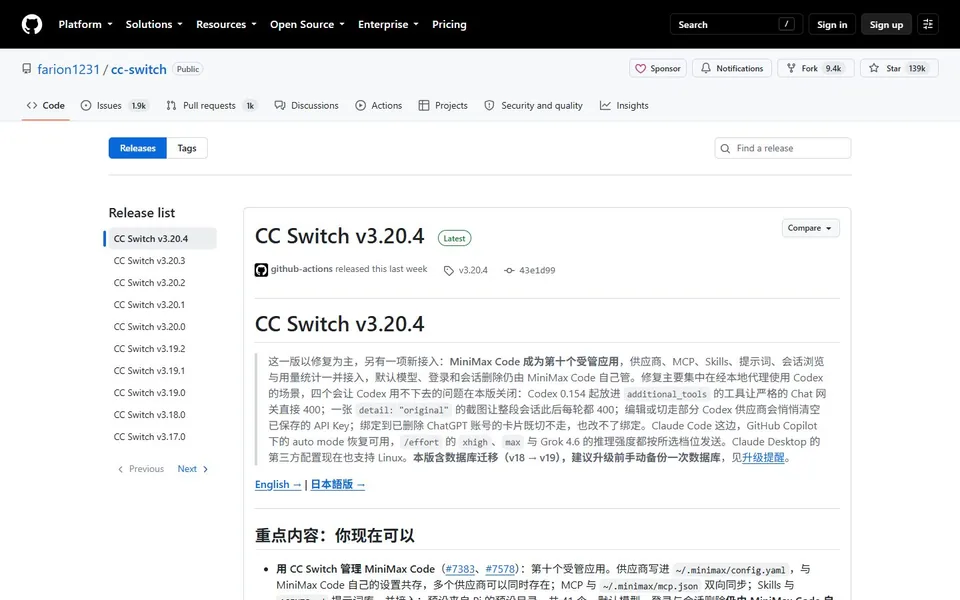Screen dimensions: 960x600
Task: Select CC Switch v3.20.1 in release list
Action: tap(149, 305)
